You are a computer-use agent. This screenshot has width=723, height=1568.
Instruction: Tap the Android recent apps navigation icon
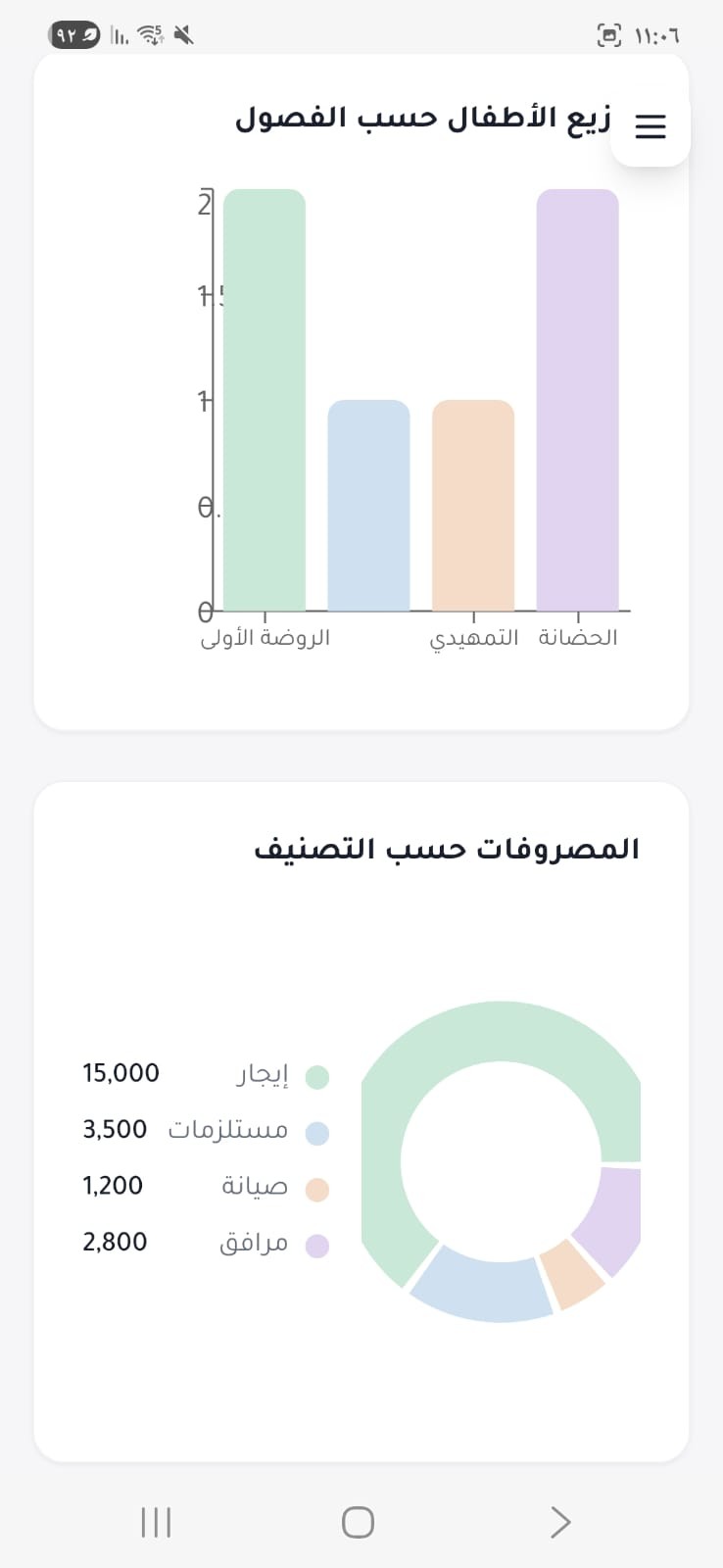(x=157, y=1522)
